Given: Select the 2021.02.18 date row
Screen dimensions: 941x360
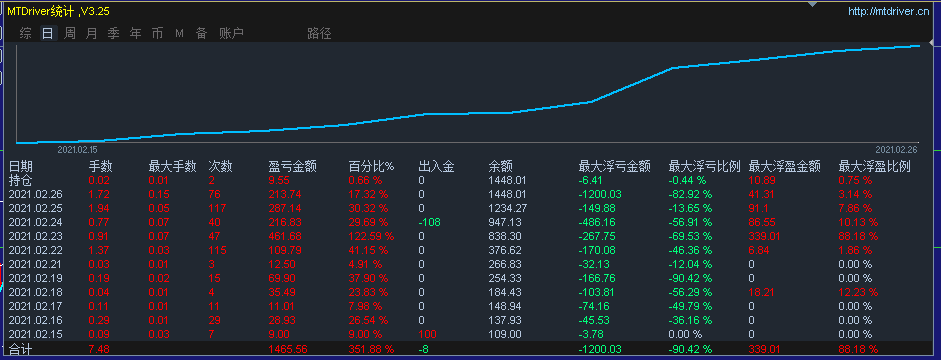Looking at the screenshot, I should tap(35, 292).
